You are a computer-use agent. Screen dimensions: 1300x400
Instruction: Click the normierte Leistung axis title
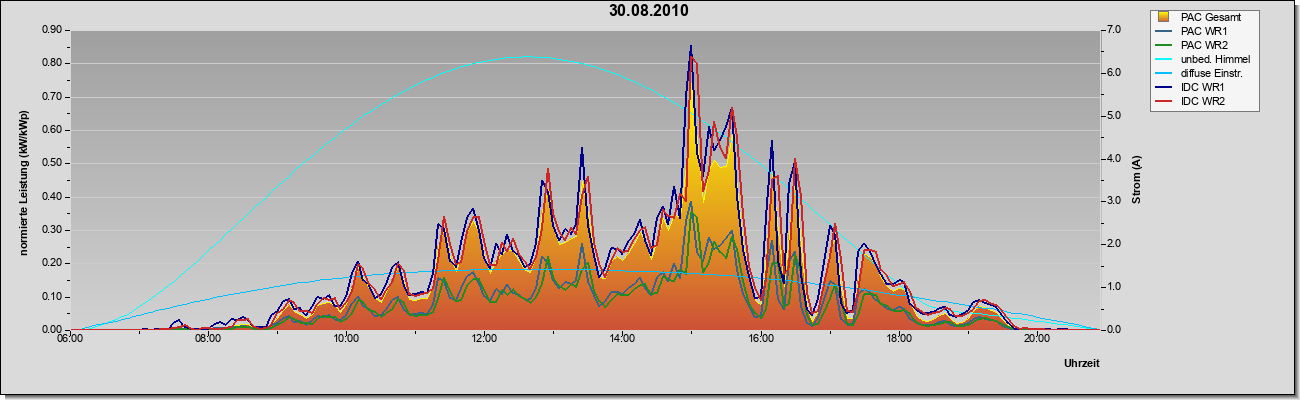23,180
